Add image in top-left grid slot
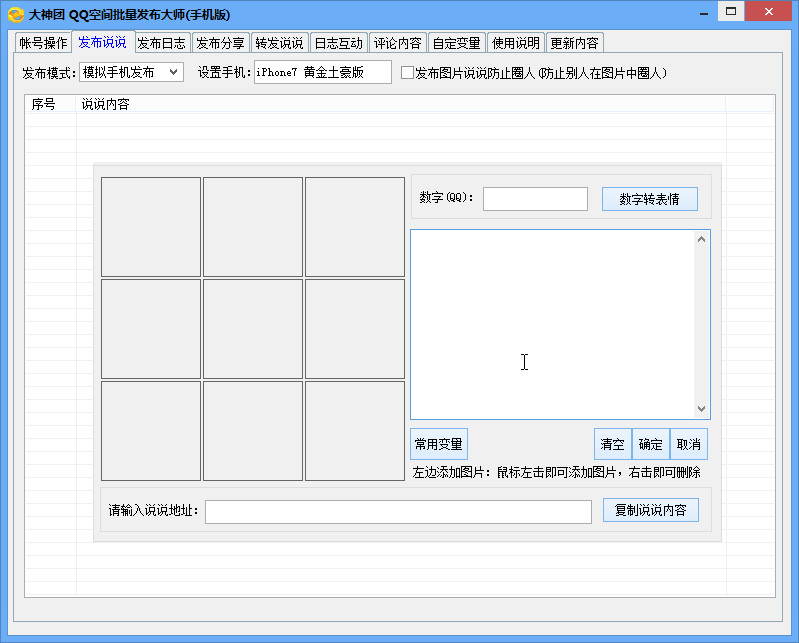 tap(151, 227)
